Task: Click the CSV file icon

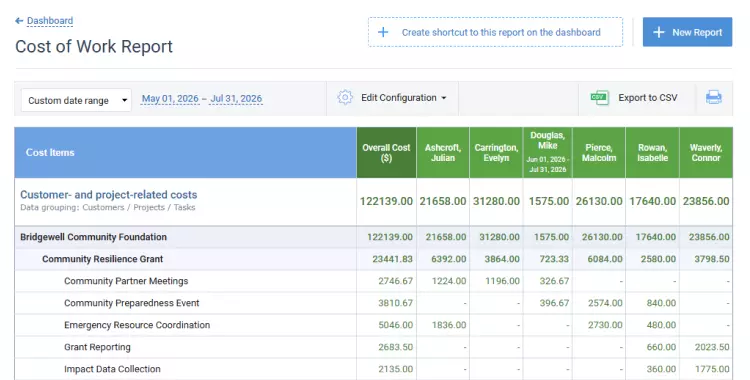Action: pyautogui.click(x=599, y=98)
